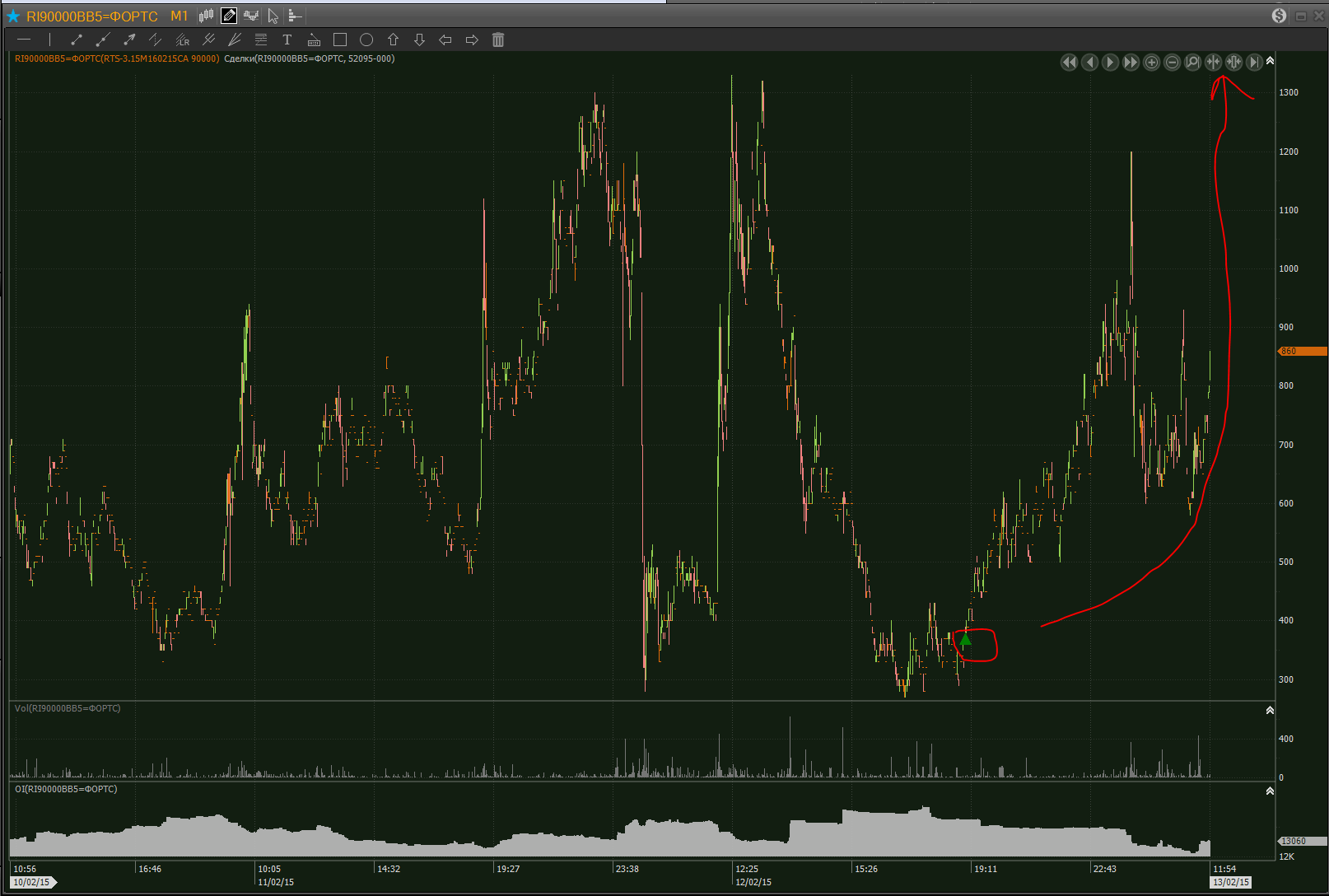
Task: Jump chart fast forward
Action: (x=1131, y=63)
